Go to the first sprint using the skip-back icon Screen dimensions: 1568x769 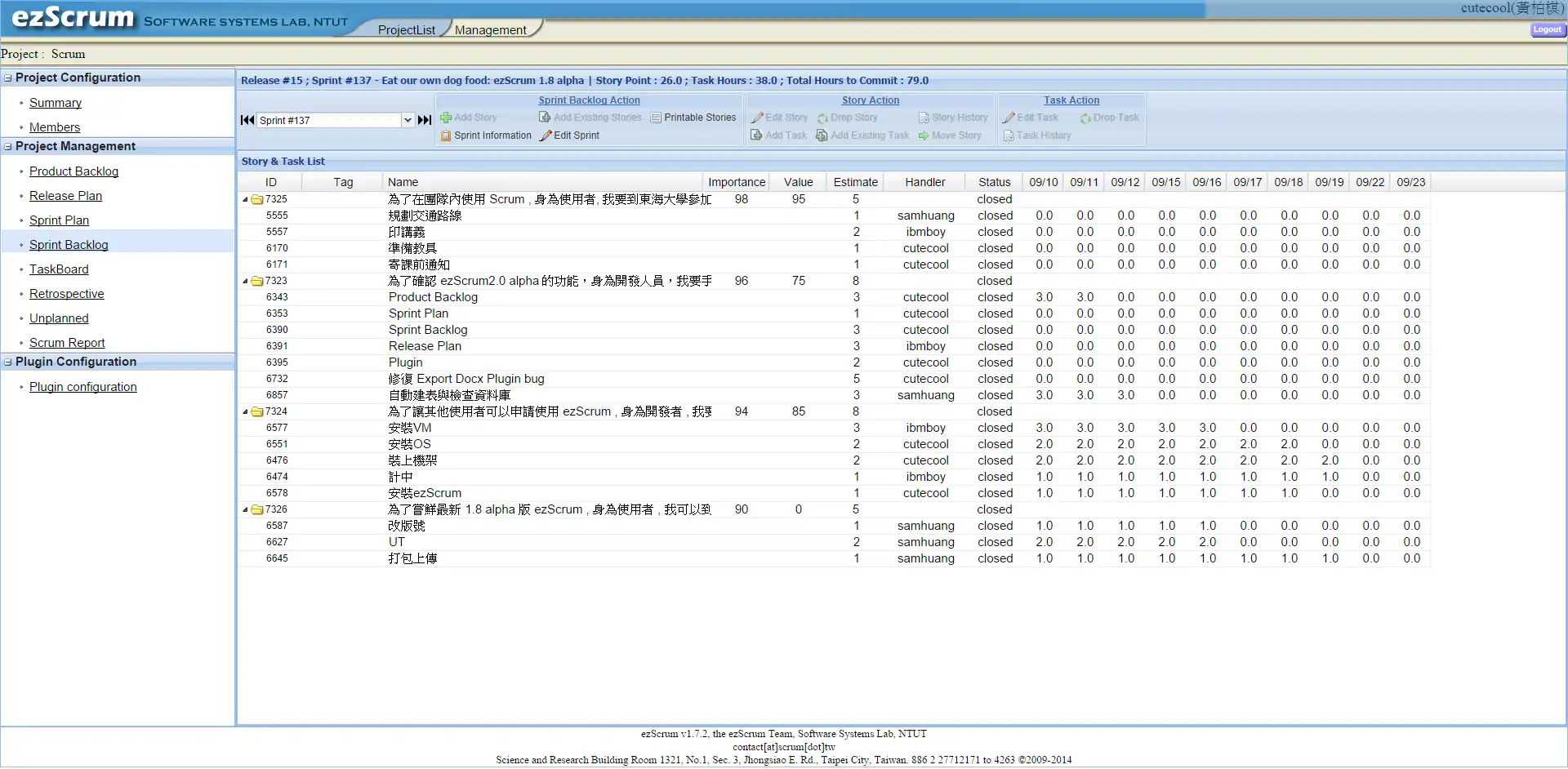point(247,120)
